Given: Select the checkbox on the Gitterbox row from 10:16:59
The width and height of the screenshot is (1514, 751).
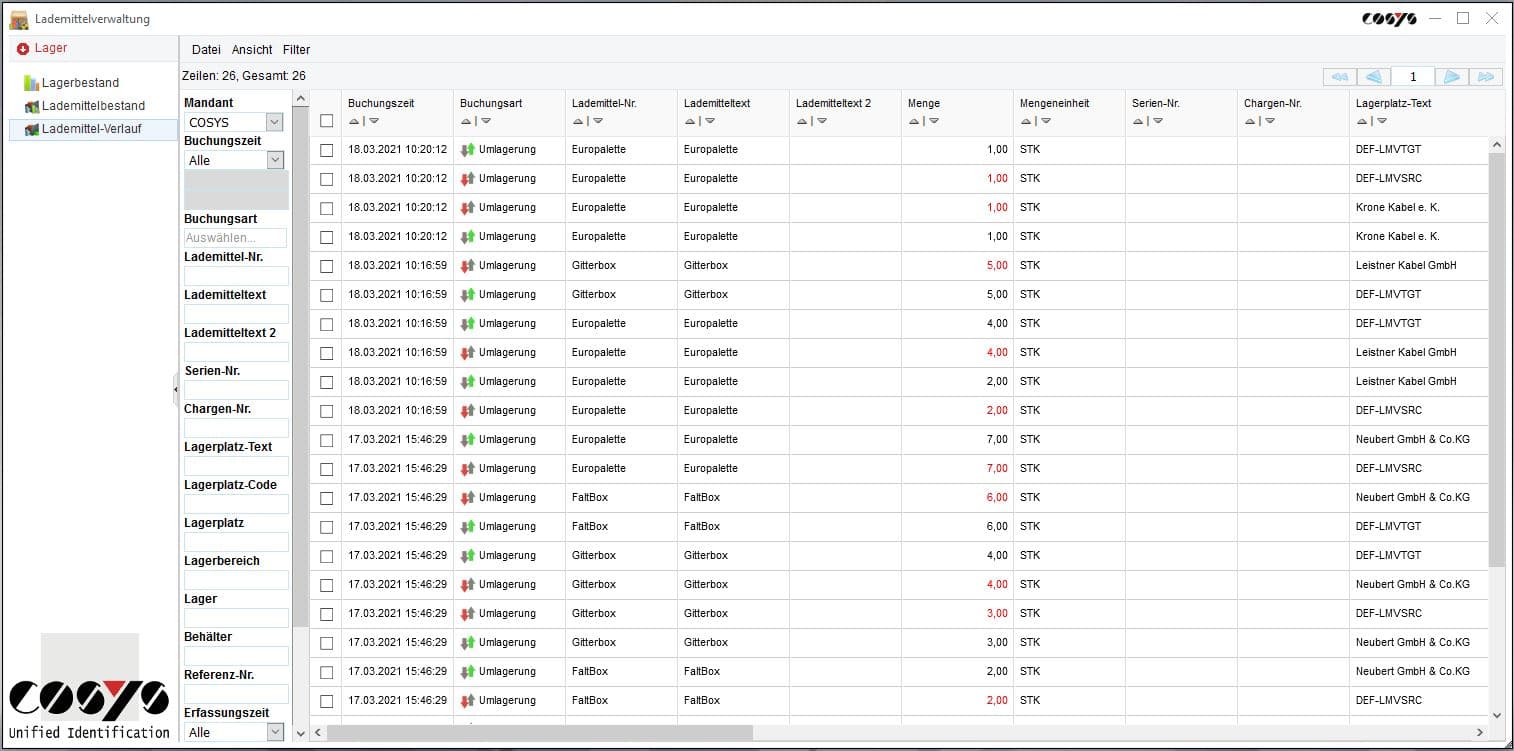Looking at the screenshot, I should tap(325, 265).
